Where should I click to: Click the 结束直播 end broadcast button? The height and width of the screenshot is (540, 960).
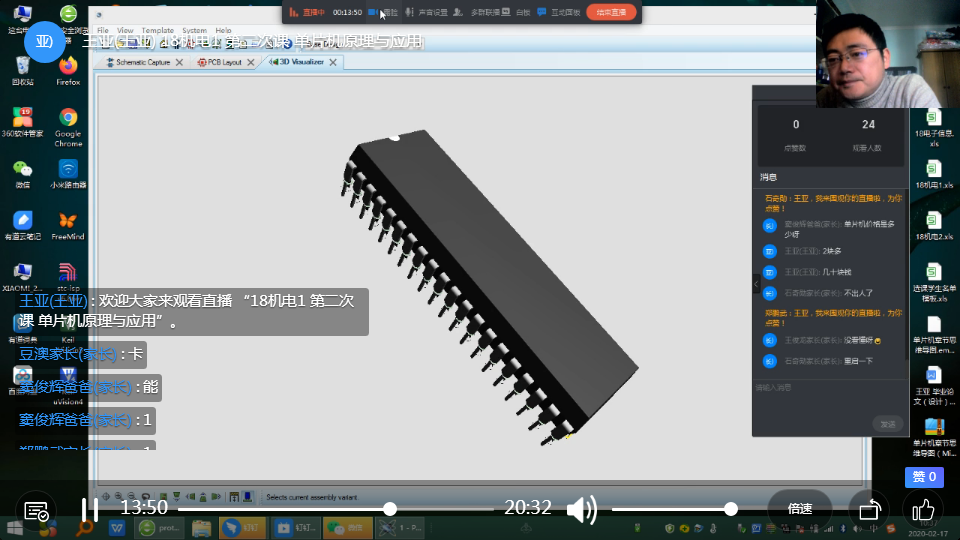(611, 12)
